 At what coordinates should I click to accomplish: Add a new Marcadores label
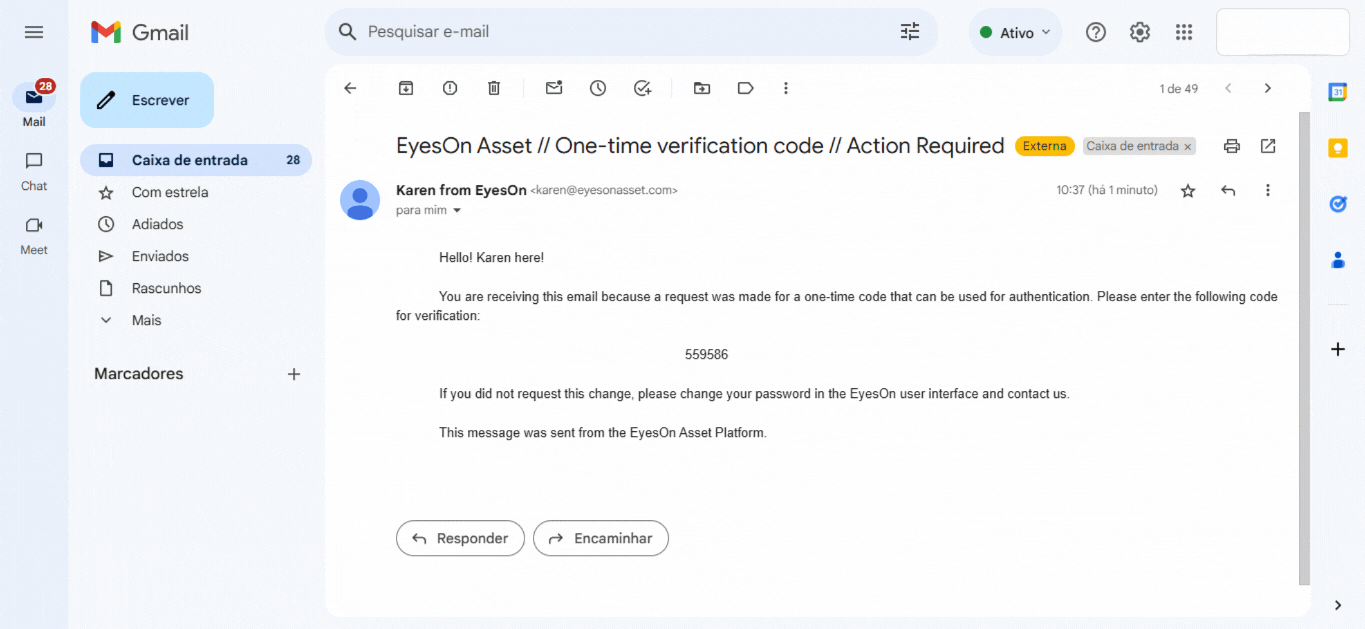pyautogui.click(x=294, y=374)
